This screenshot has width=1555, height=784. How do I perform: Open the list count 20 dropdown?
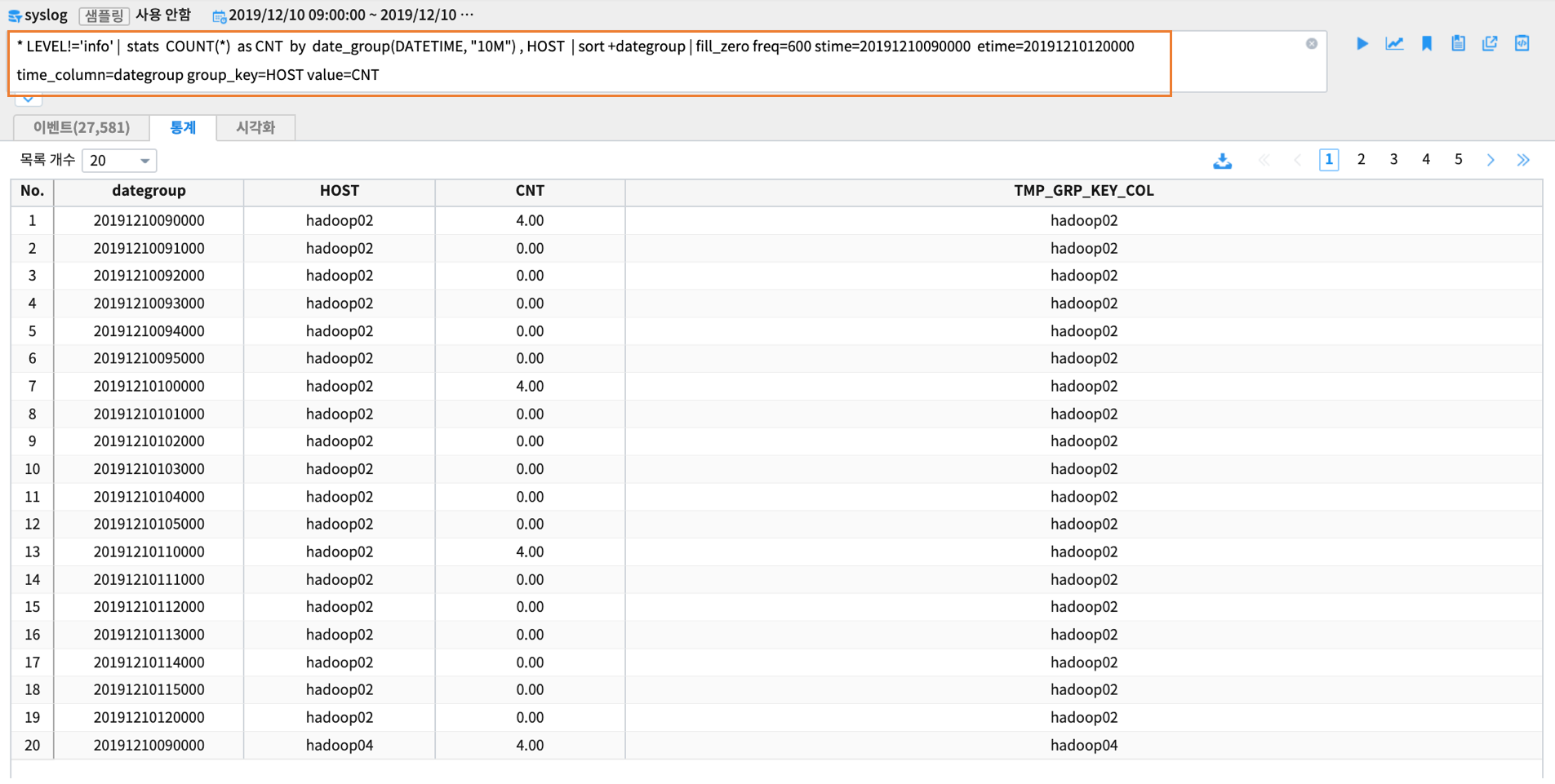pyautogui.click(x=119, y=161)
